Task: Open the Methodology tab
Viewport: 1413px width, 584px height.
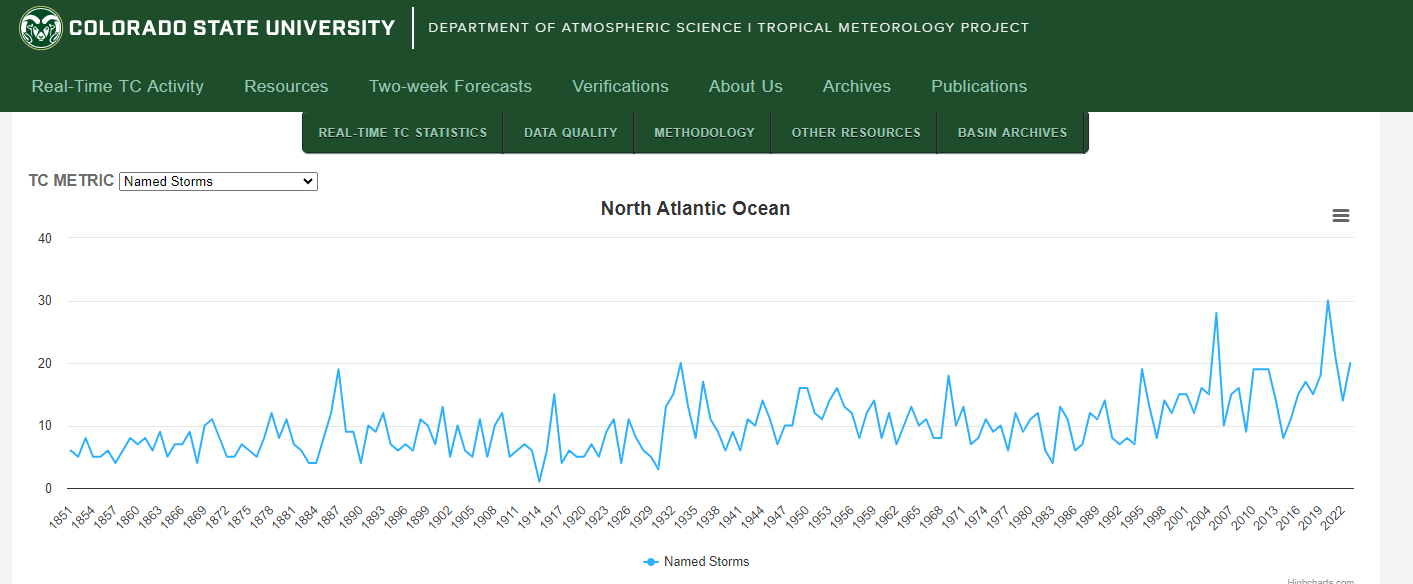Action: (704, 132)
